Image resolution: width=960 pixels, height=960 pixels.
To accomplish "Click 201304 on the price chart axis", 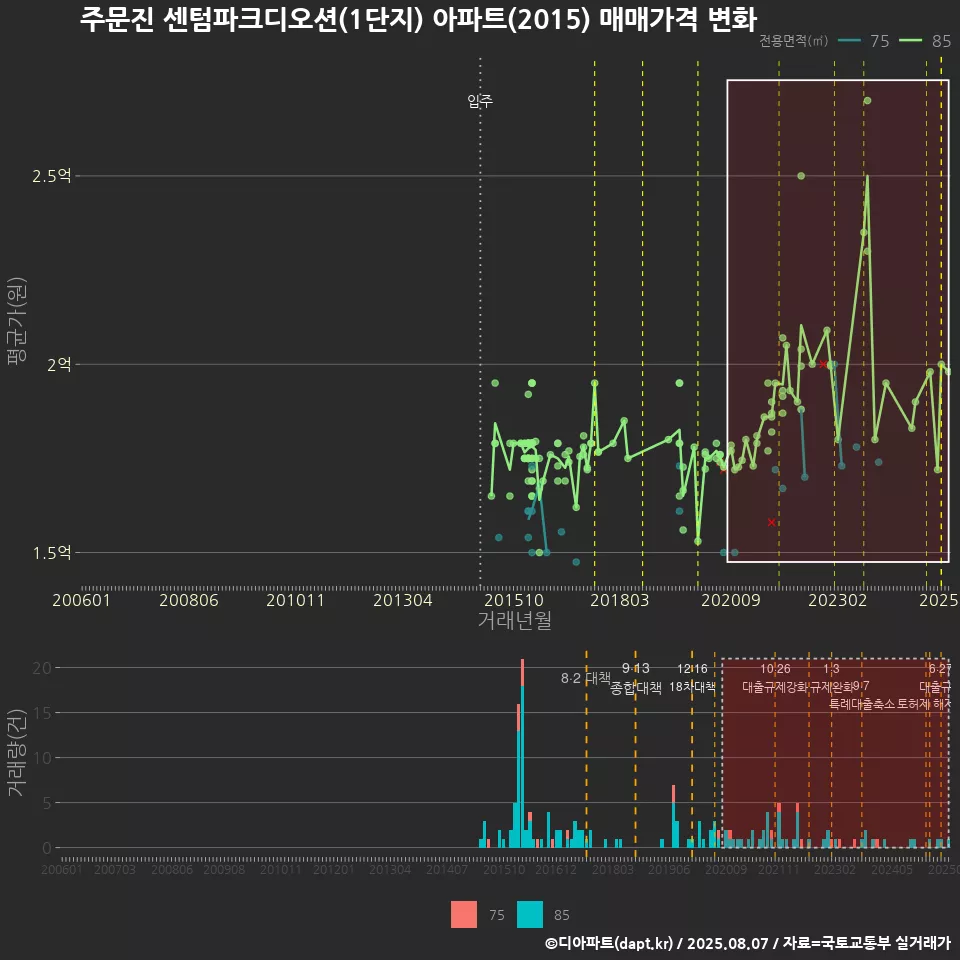I will (x=402, y=600).
